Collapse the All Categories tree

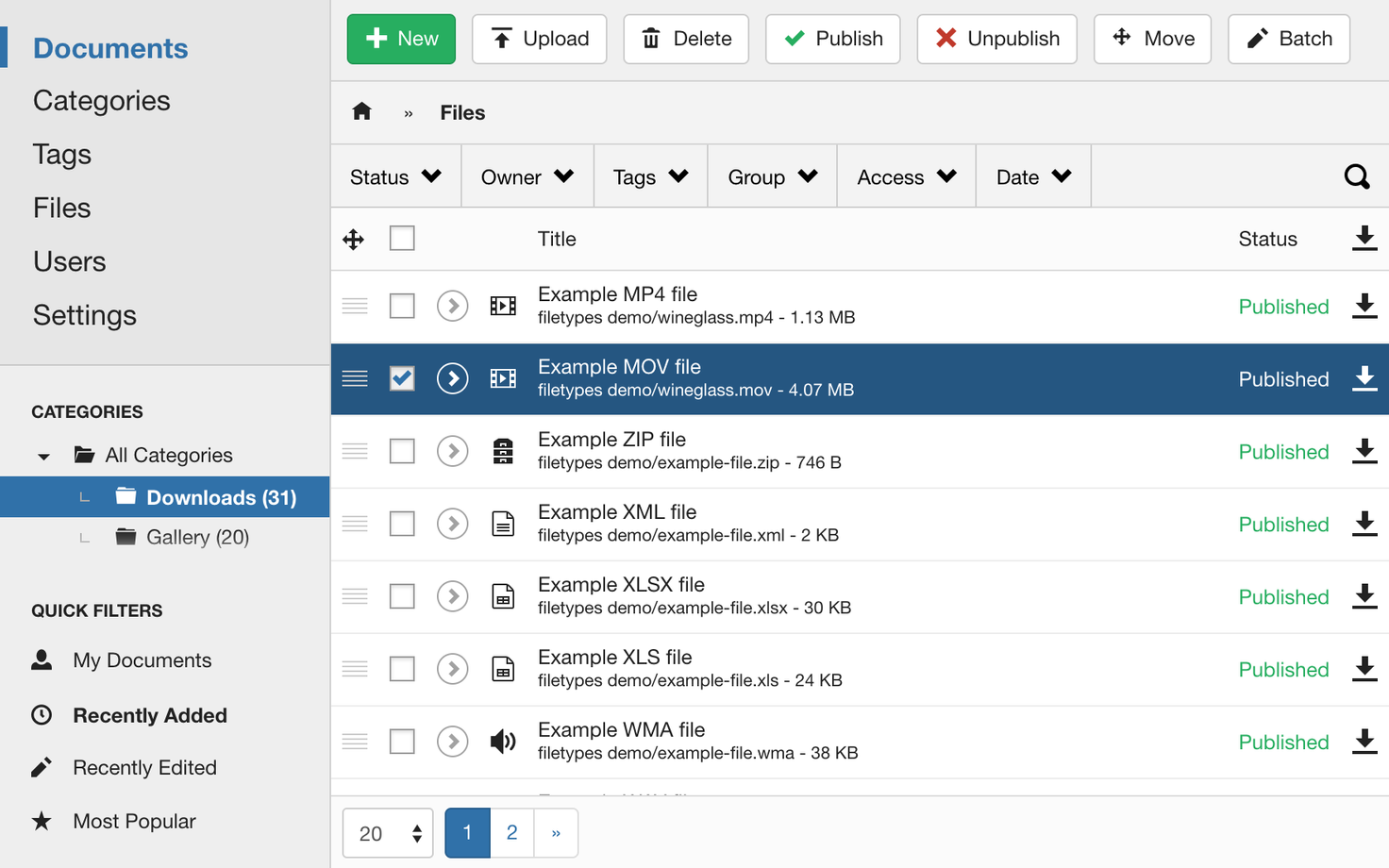pyautogui.click(x=43, y=455)
